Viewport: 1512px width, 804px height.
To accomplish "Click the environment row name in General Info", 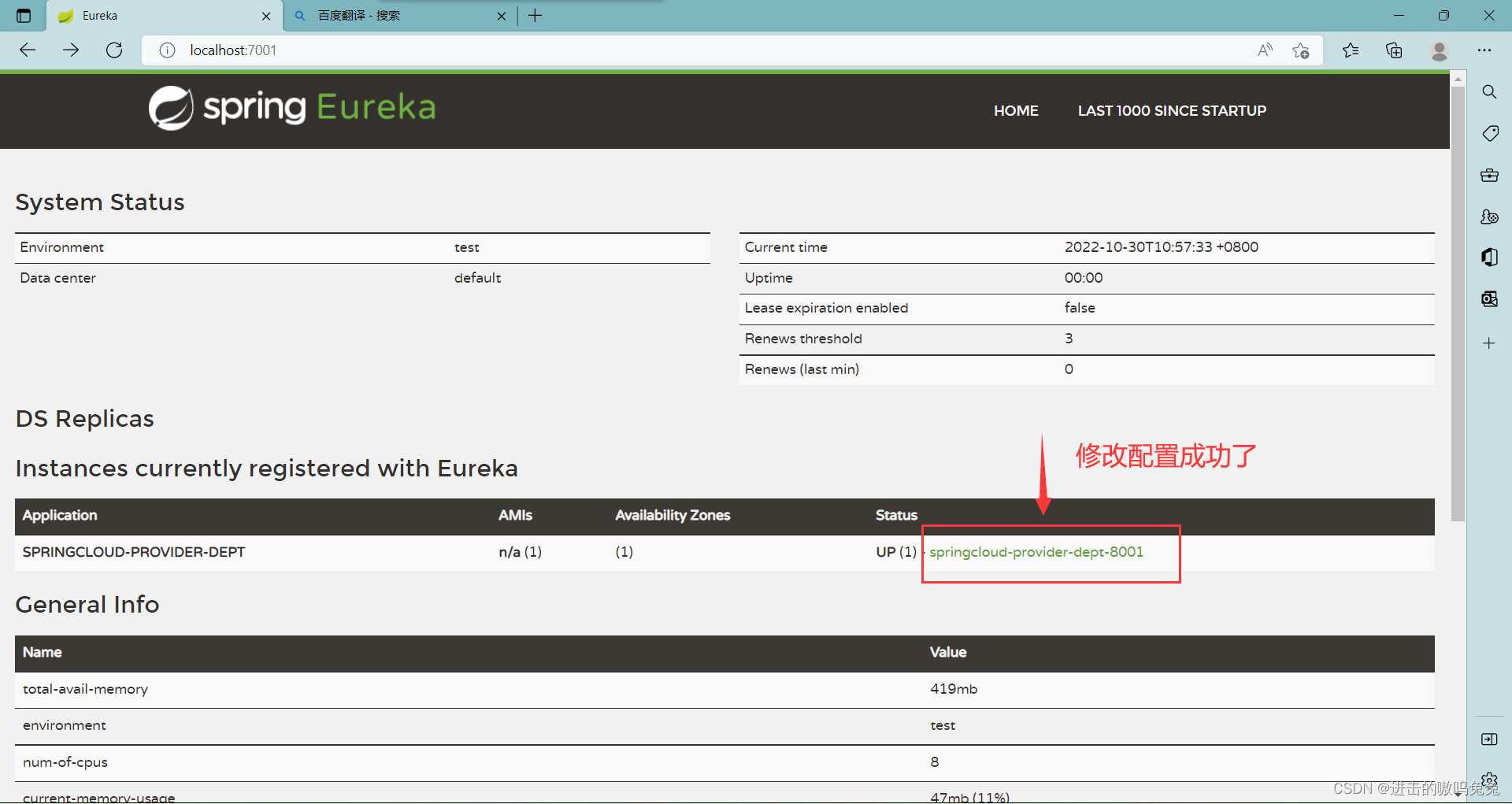I will click(x=65, y=725).
